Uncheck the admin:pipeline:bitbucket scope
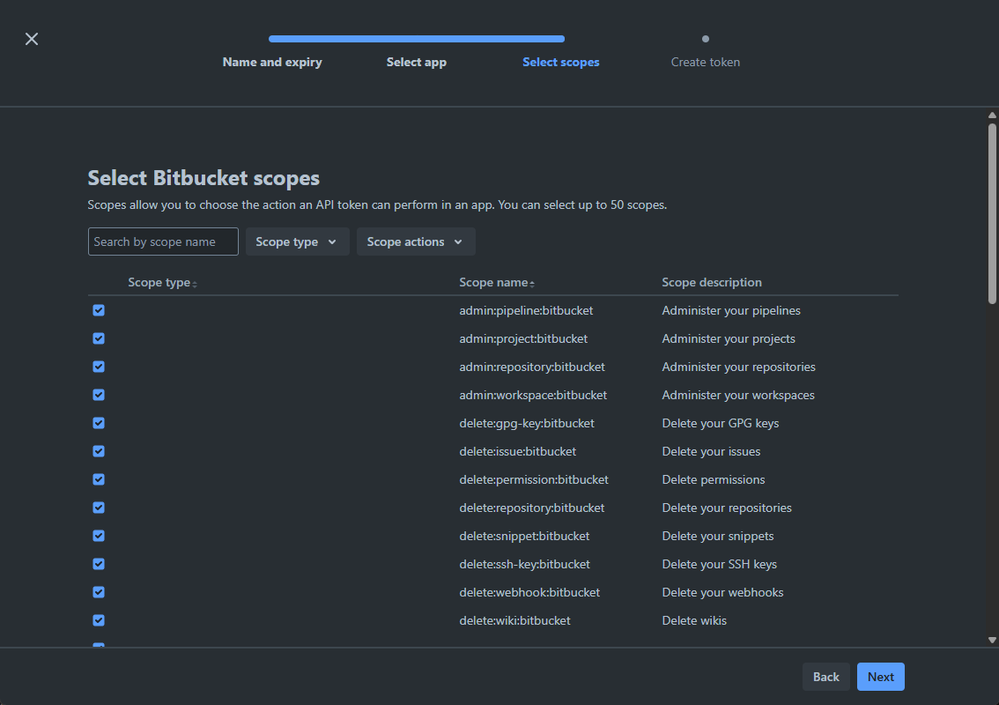 coord(99,310)
